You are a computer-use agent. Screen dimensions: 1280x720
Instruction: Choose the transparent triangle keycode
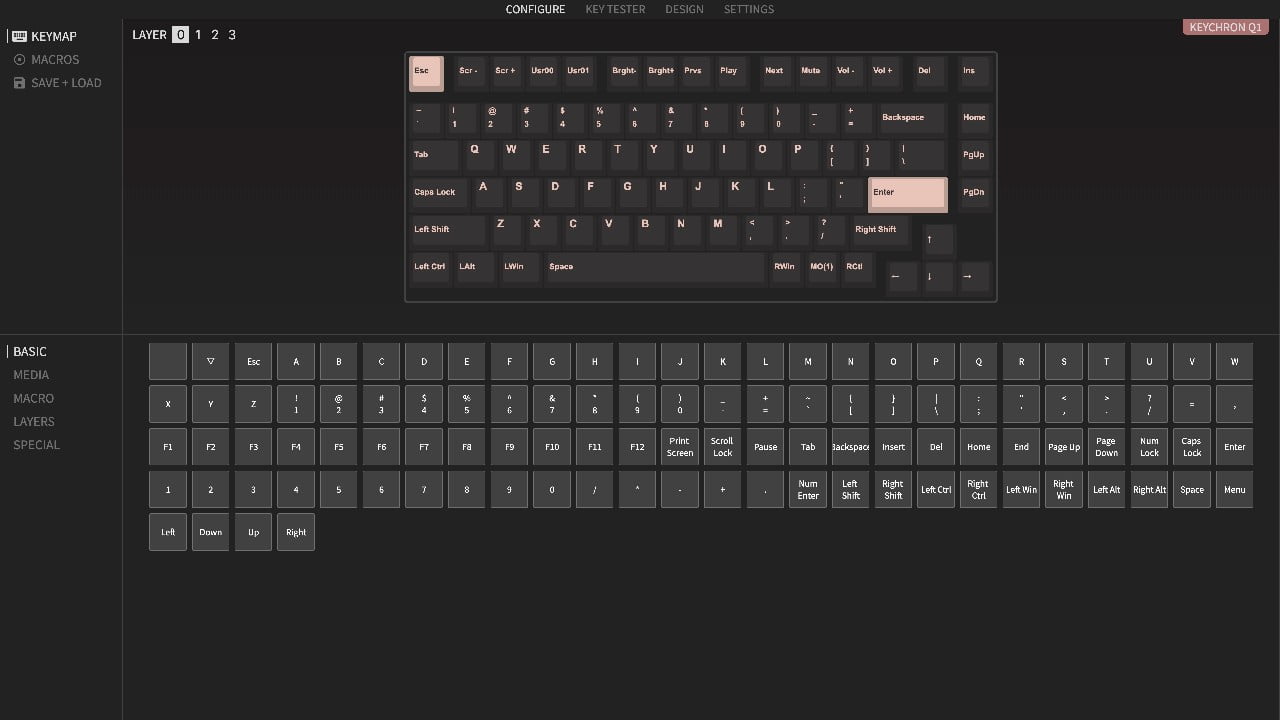[x=210, y=362]
